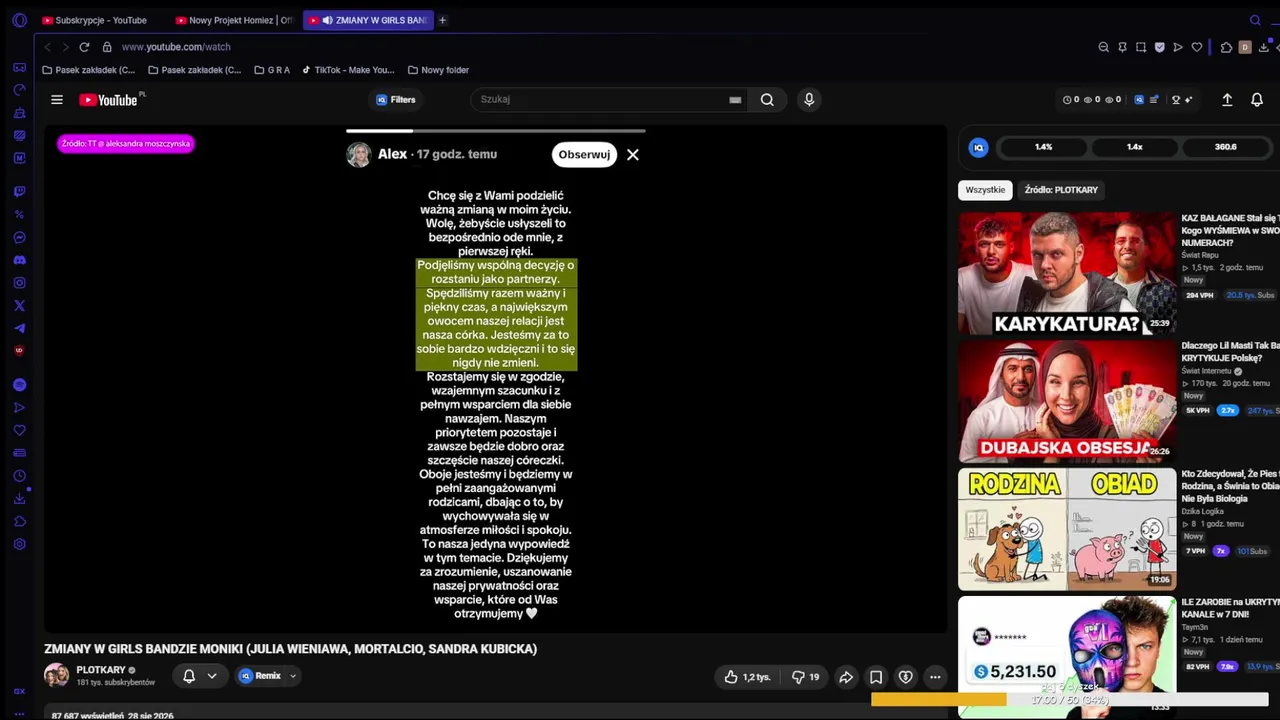Open the Źródło: TT aleksandra moszczynska label
This screenshot has height=720, width=1280.
point(125,144)
